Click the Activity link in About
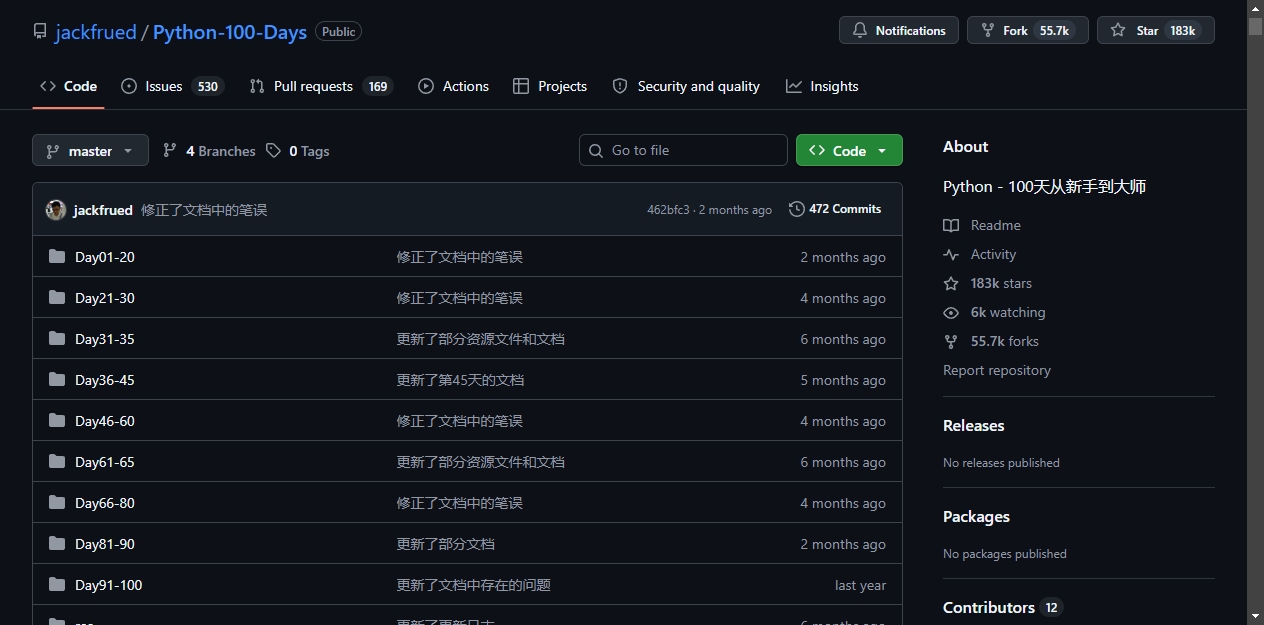 click(993, 254)
